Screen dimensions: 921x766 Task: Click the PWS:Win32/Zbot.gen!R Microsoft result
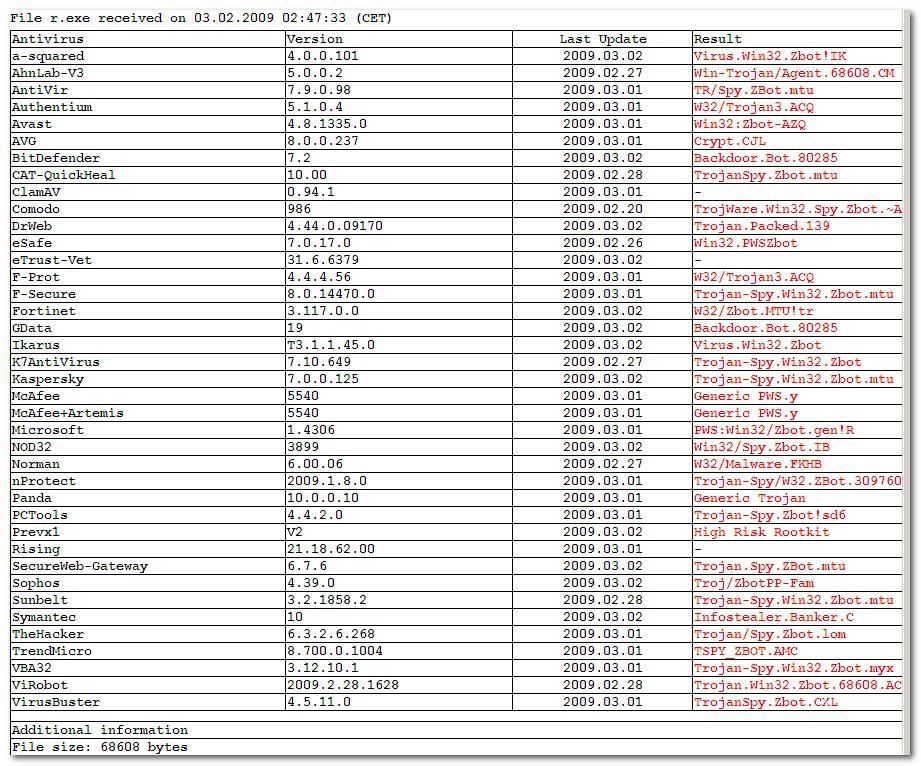click(x=774, y=430)
